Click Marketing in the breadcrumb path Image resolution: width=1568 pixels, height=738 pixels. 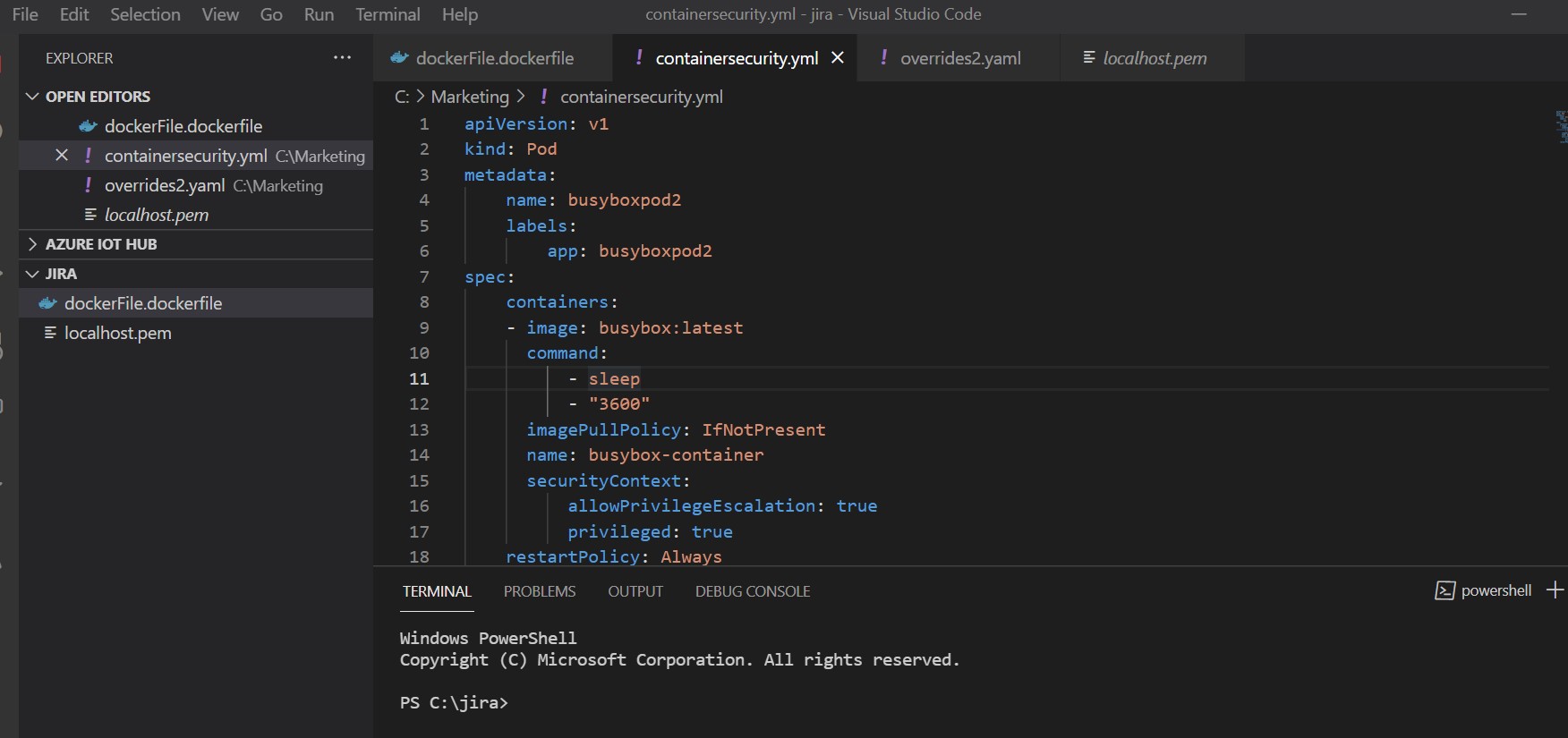[470, 97]
